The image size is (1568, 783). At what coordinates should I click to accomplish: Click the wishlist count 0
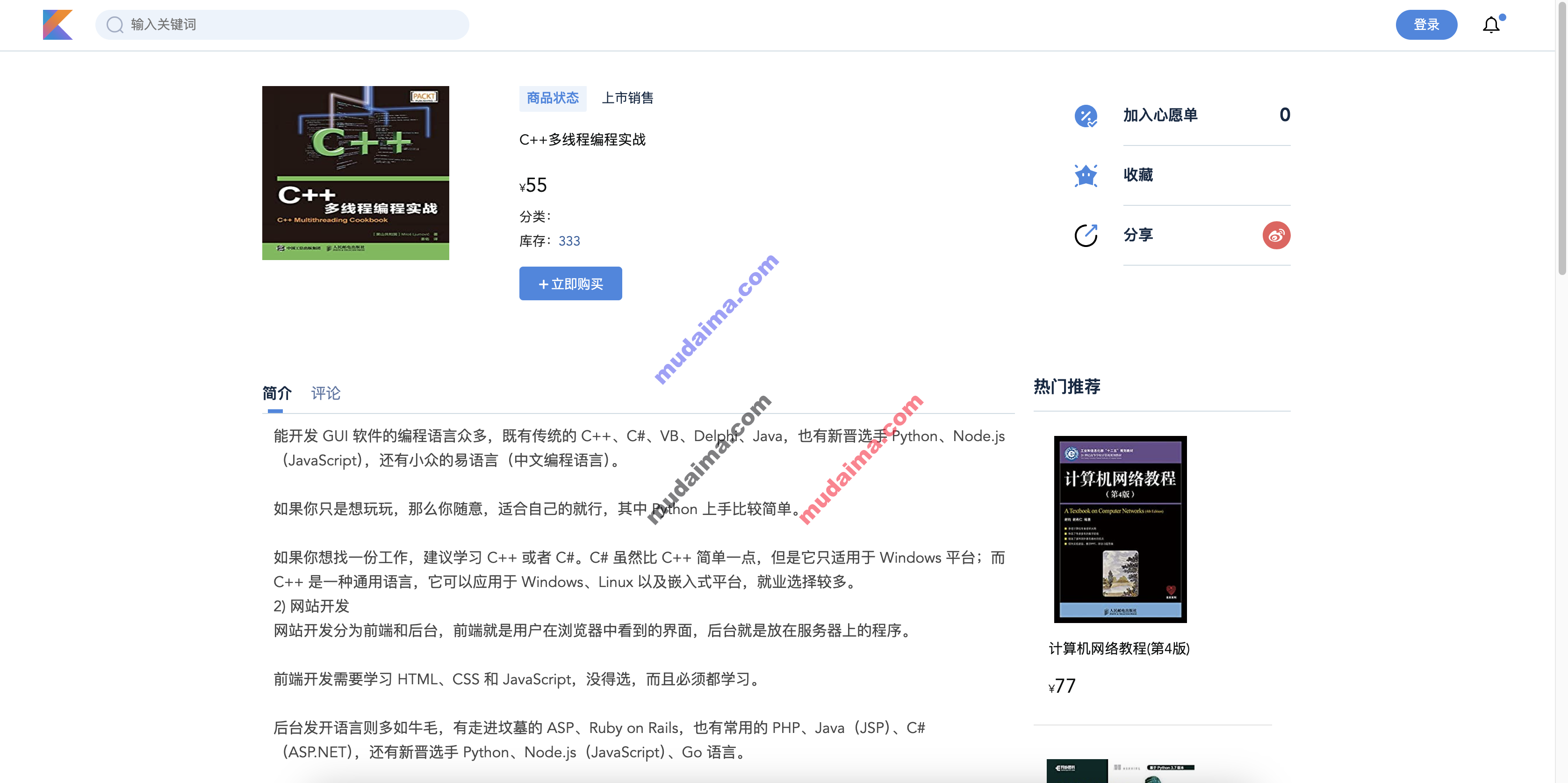1284,115
